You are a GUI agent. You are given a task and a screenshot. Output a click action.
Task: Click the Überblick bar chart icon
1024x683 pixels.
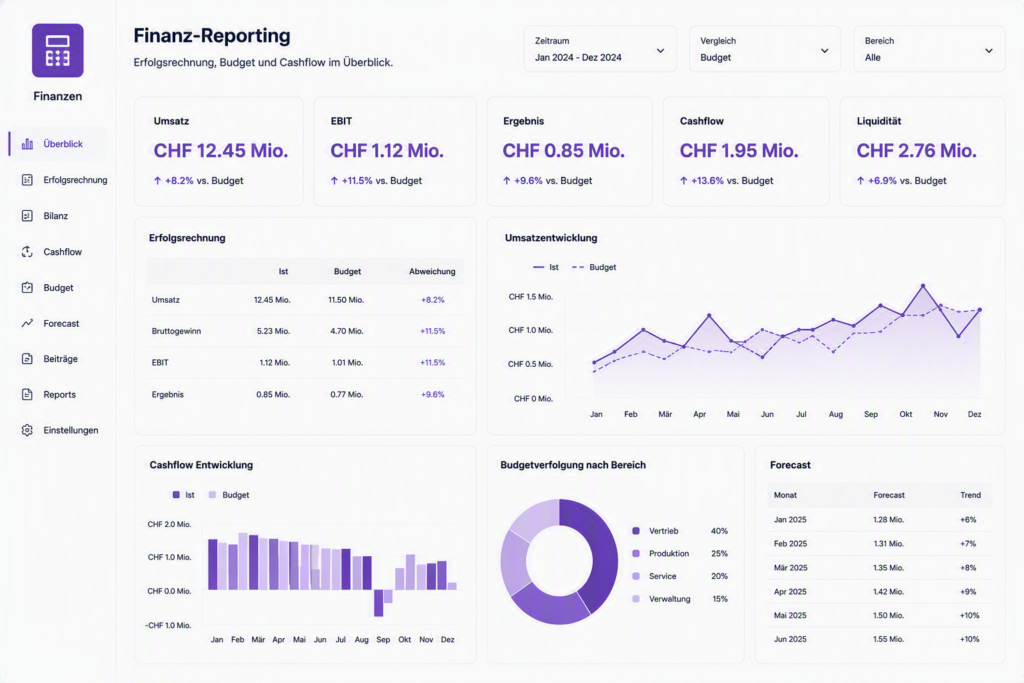click(27, 144)
